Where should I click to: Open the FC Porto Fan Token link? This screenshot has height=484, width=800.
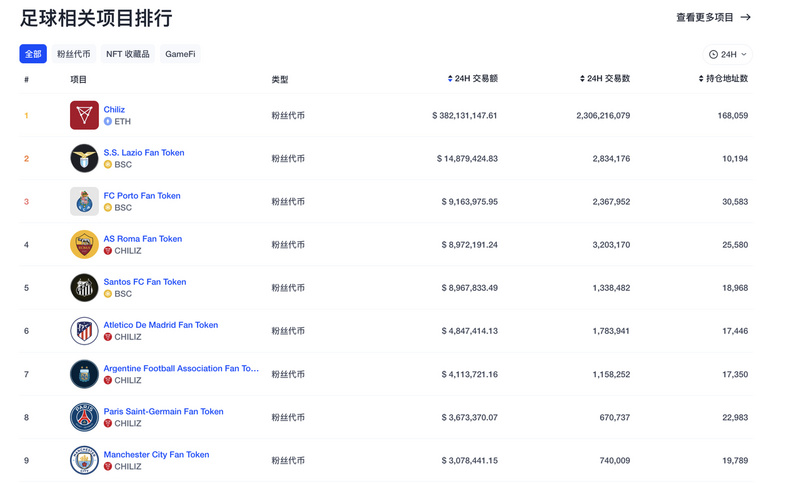click(142, 195)
